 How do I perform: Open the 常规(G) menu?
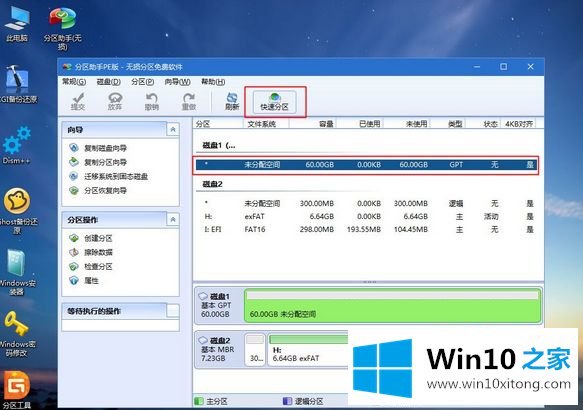pos(74,81)
